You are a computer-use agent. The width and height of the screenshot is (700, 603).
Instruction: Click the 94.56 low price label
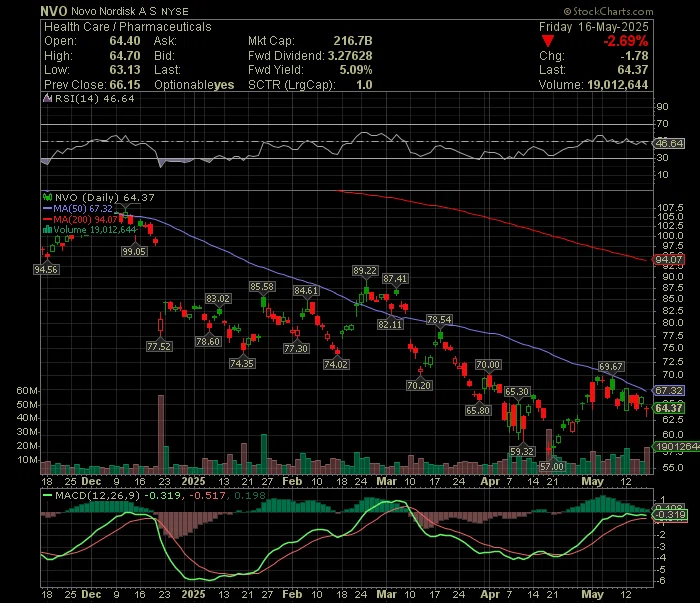point(46,270)
